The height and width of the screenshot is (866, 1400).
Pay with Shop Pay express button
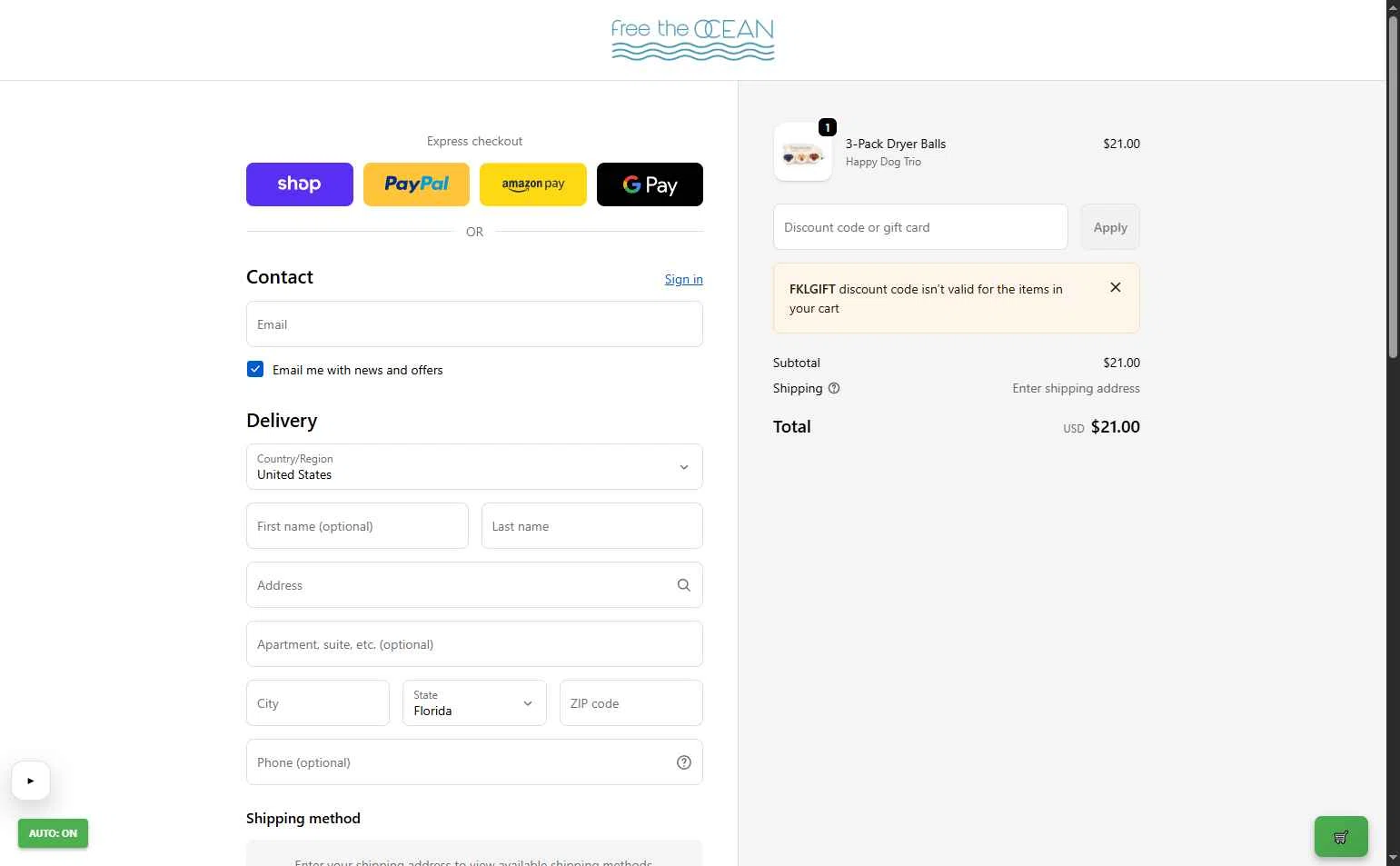[x=299, y=184]
